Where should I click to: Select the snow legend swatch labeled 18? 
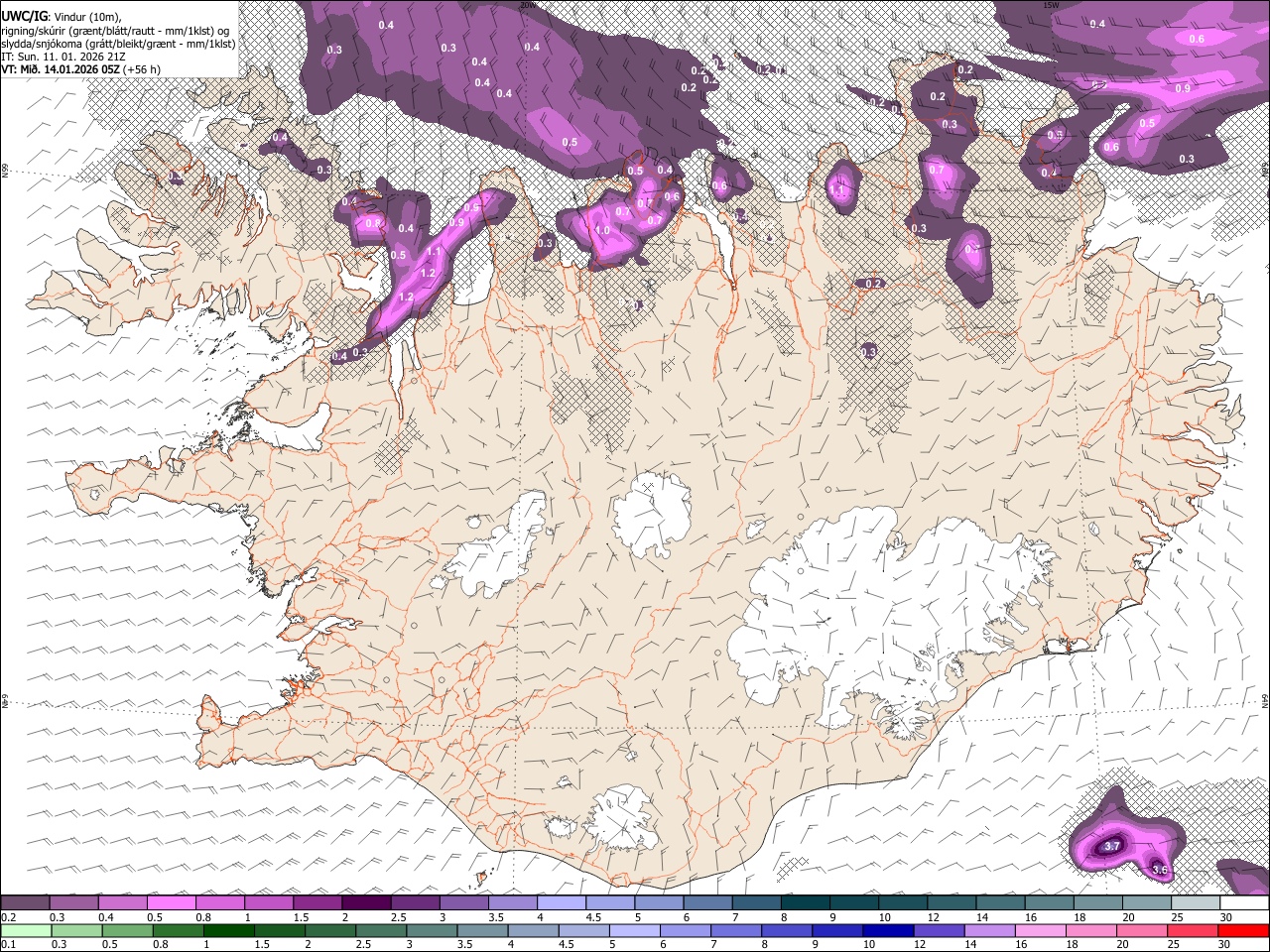tap(1097, 903)
